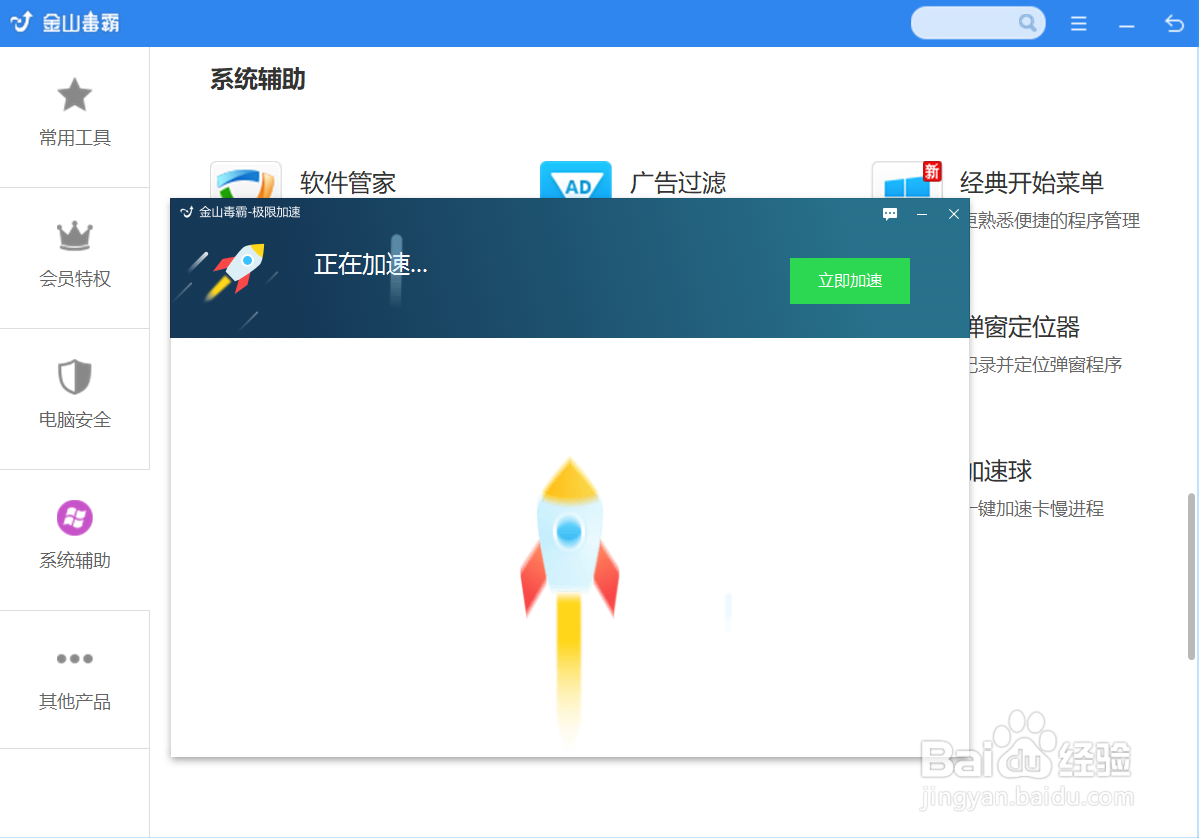Viewport: 1199px width, 838px height.
Task: Open the 弹窗定位器 tool
Action: coord(1025,327)
